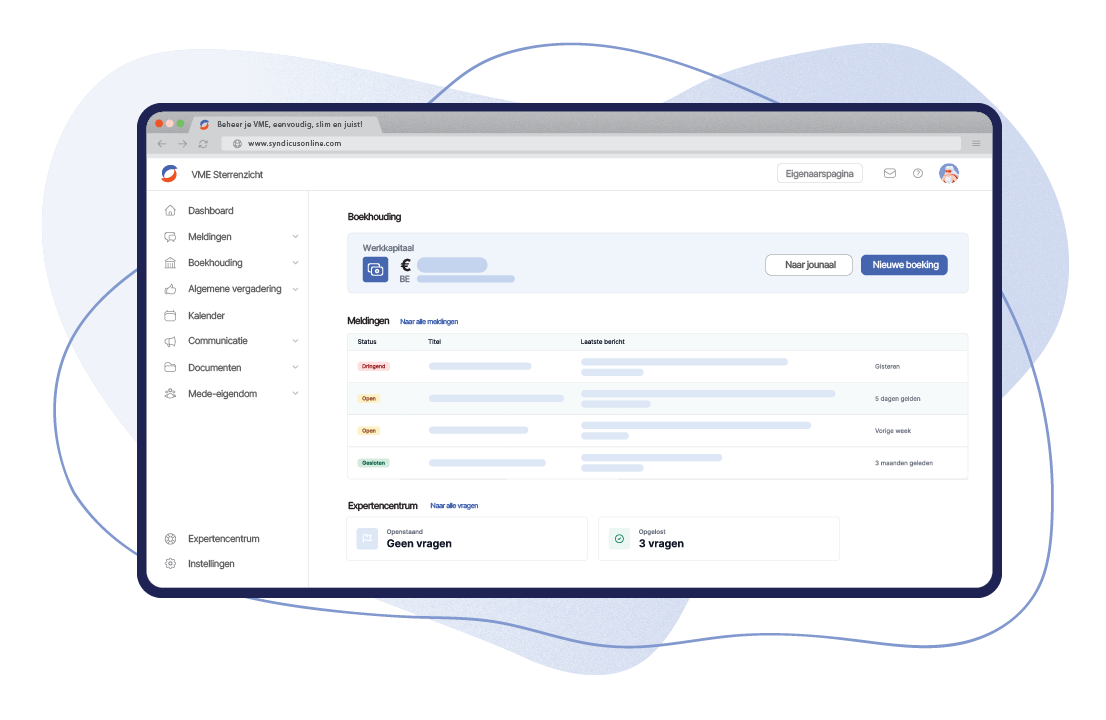1106x720 pixels.
Task: Click the Nieuwe boeking button
Action: point(904,265)
